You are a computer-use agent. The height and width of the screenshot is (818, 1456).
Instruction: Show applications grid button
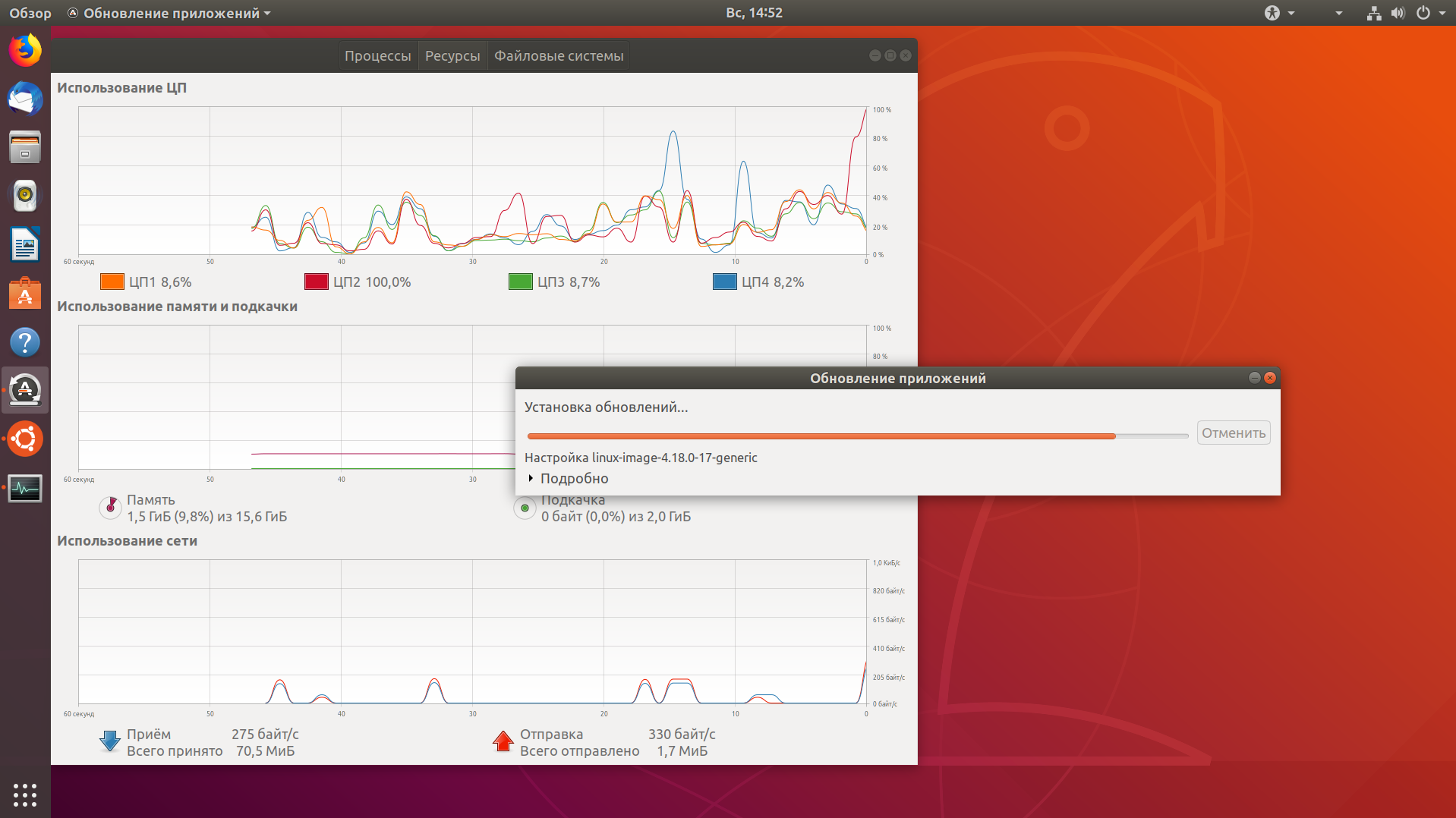click(25, 794)
